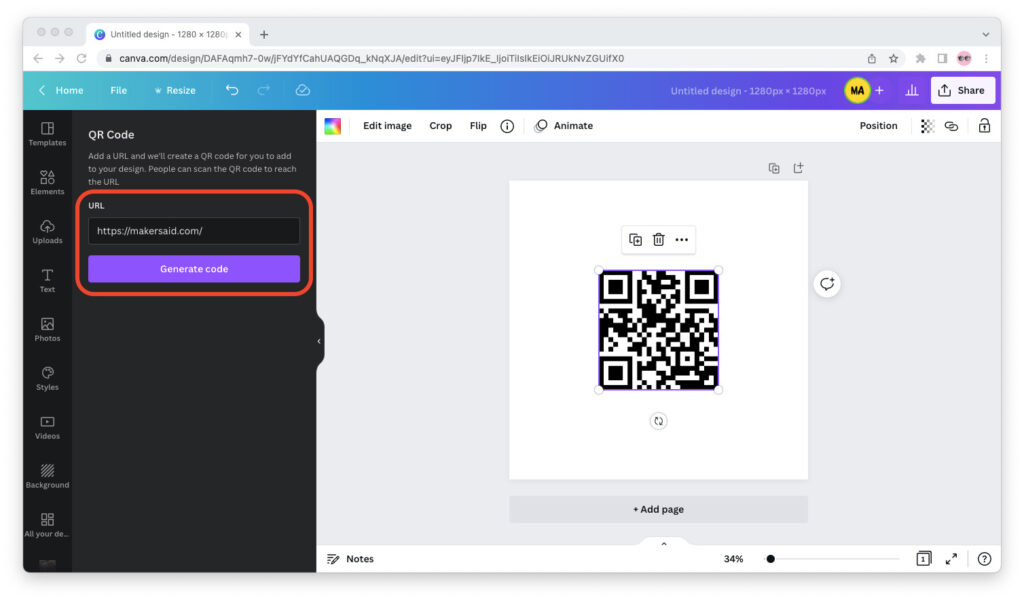Open the File menu
The height and width of the screenshot is (601, 1024).
click(x=118, y=90)
